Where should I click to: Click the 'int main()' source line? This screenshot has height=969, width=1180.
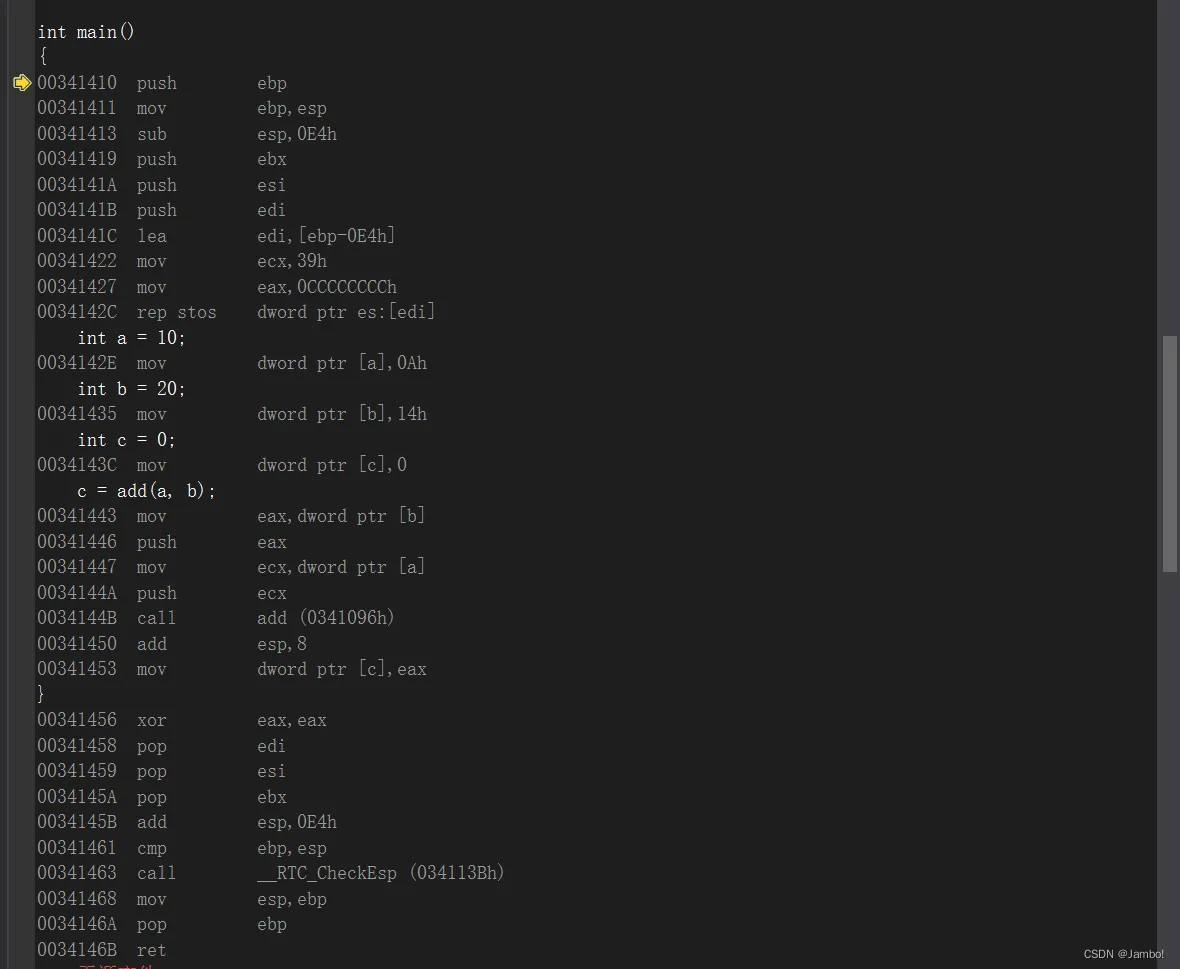(86, 32)
